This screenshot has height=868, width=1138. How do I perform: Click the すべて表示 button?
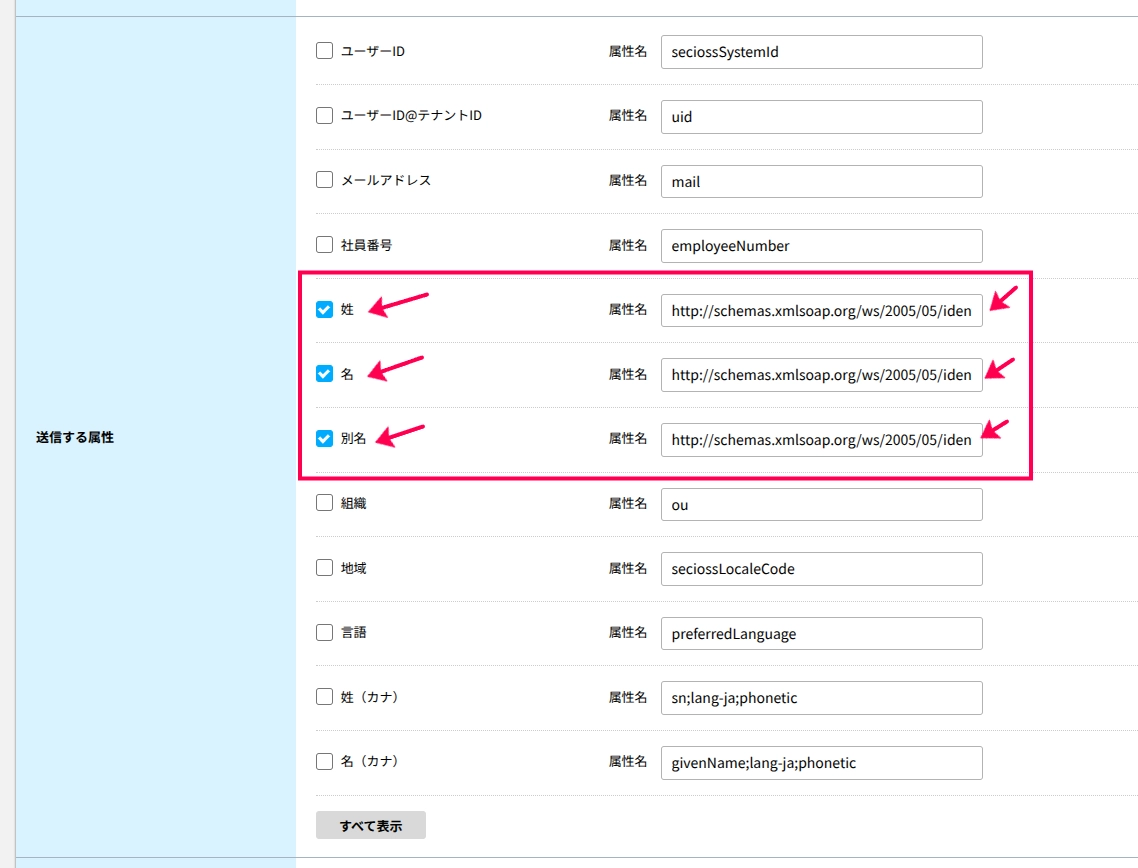[x=371, y=825]
